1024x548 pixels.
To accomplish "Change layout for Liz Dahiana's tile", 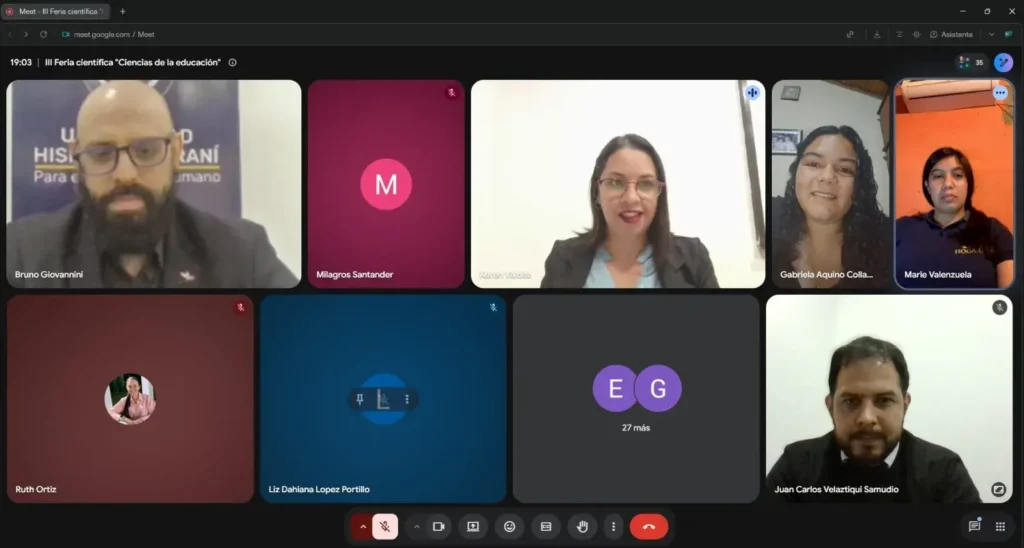I will (383, 399).
